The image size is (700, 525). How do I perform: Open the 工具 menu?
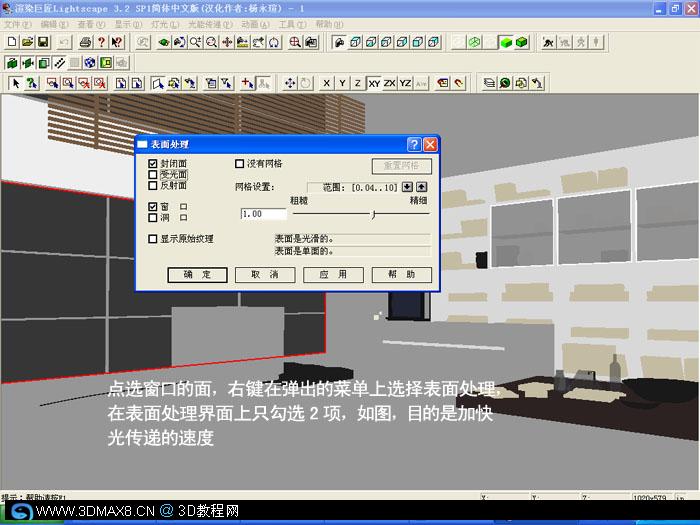point(292,24)
